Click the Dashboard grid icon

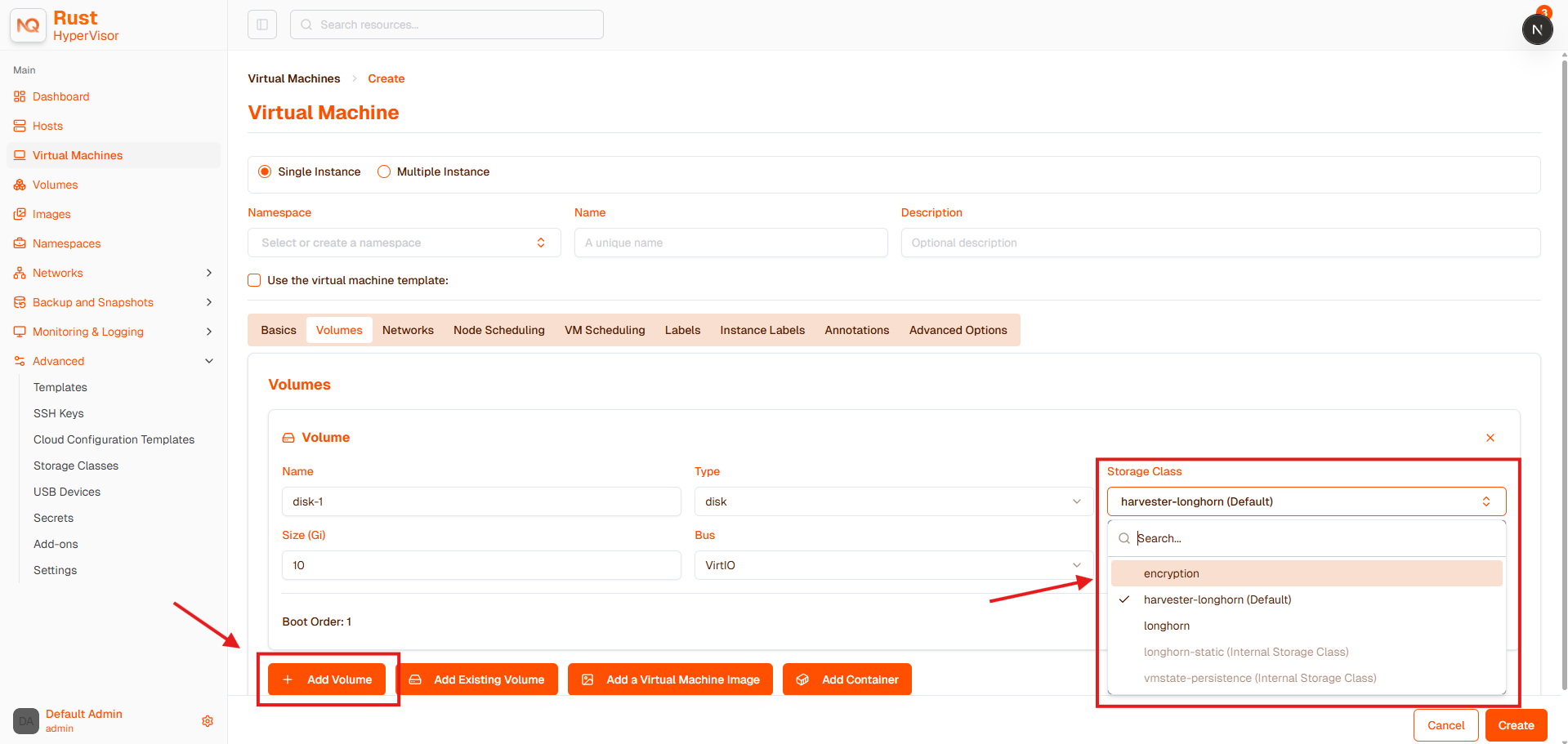(x=20, y=96)
